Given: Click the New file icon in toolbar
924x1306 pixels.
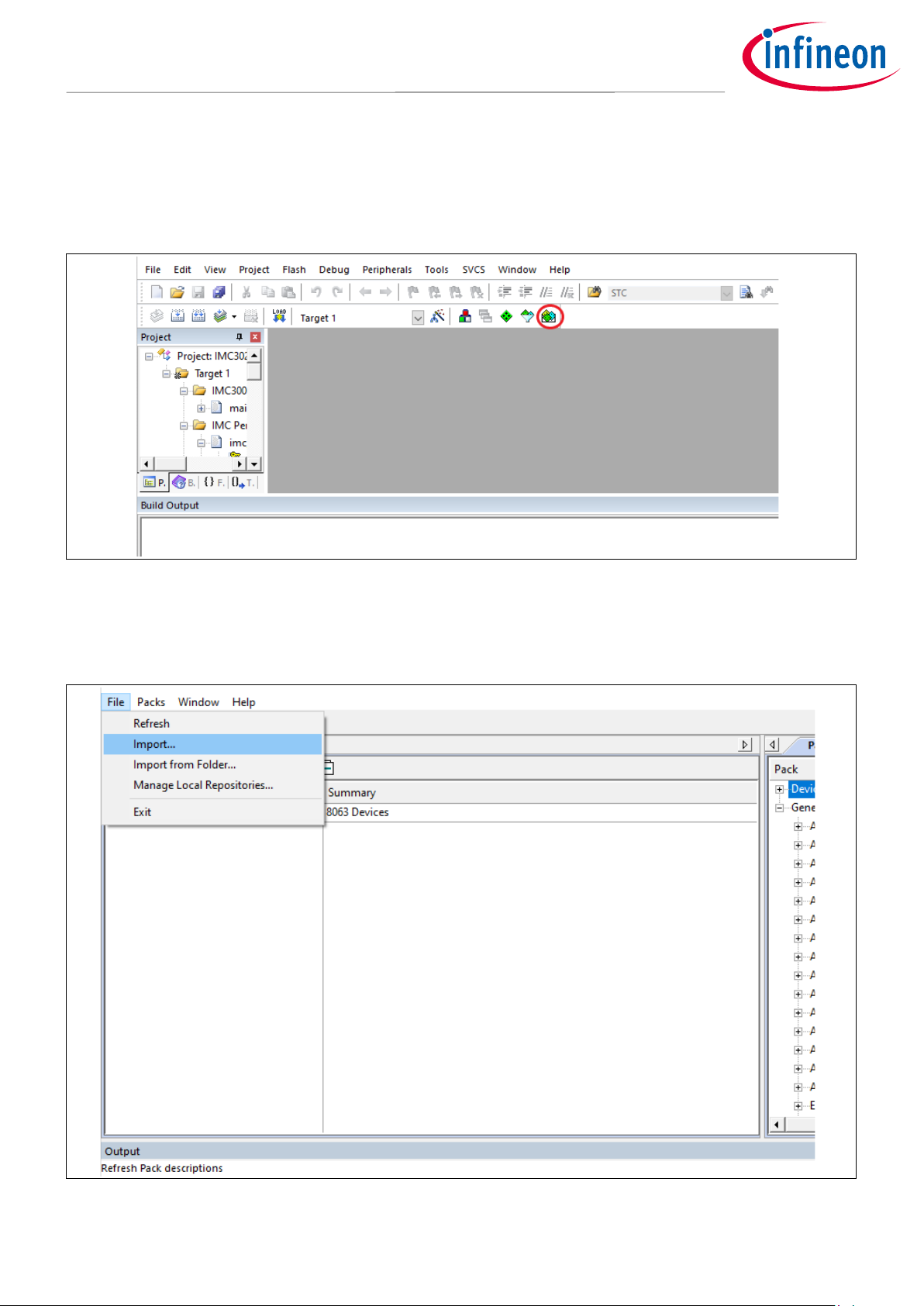Looking at the screenshot, I should coord(157,292).
